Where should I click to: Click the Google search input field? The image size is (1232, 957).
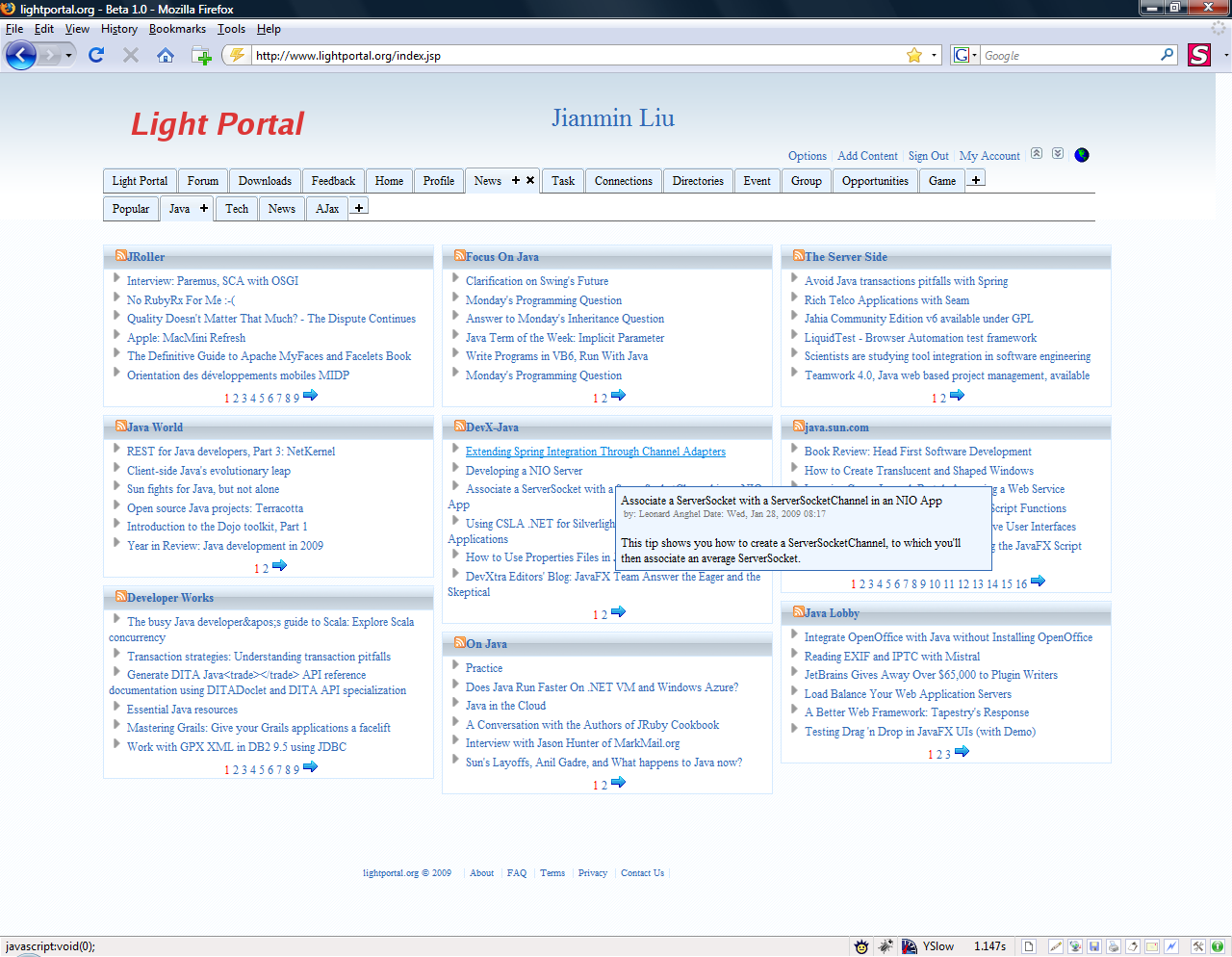[1070, 56]
